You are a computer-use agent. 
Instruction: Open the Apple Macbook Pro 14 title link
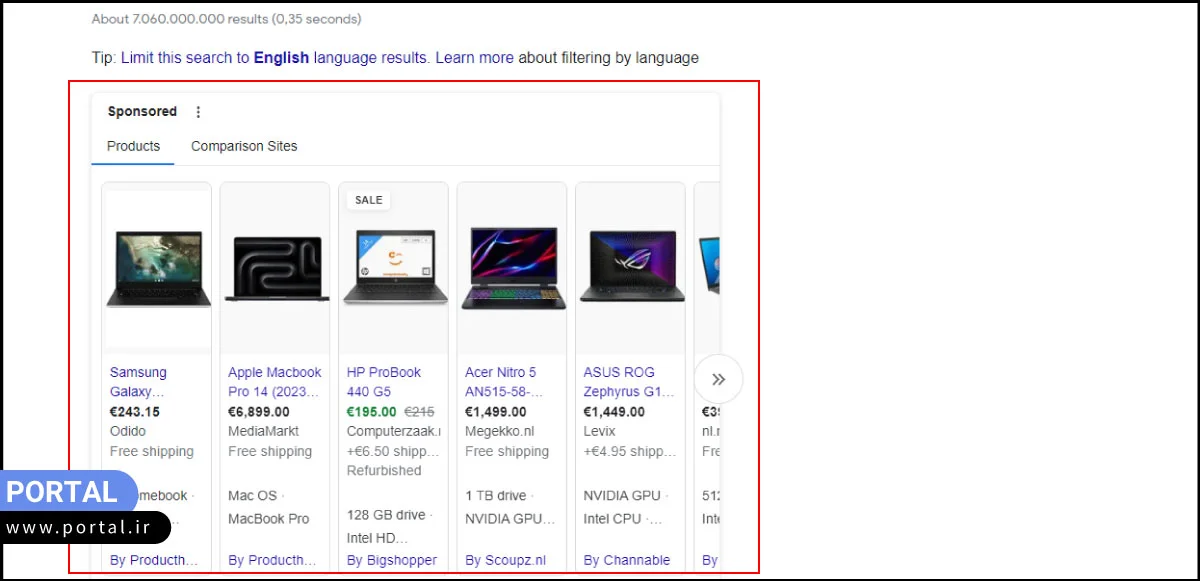[x=274, y=382]
